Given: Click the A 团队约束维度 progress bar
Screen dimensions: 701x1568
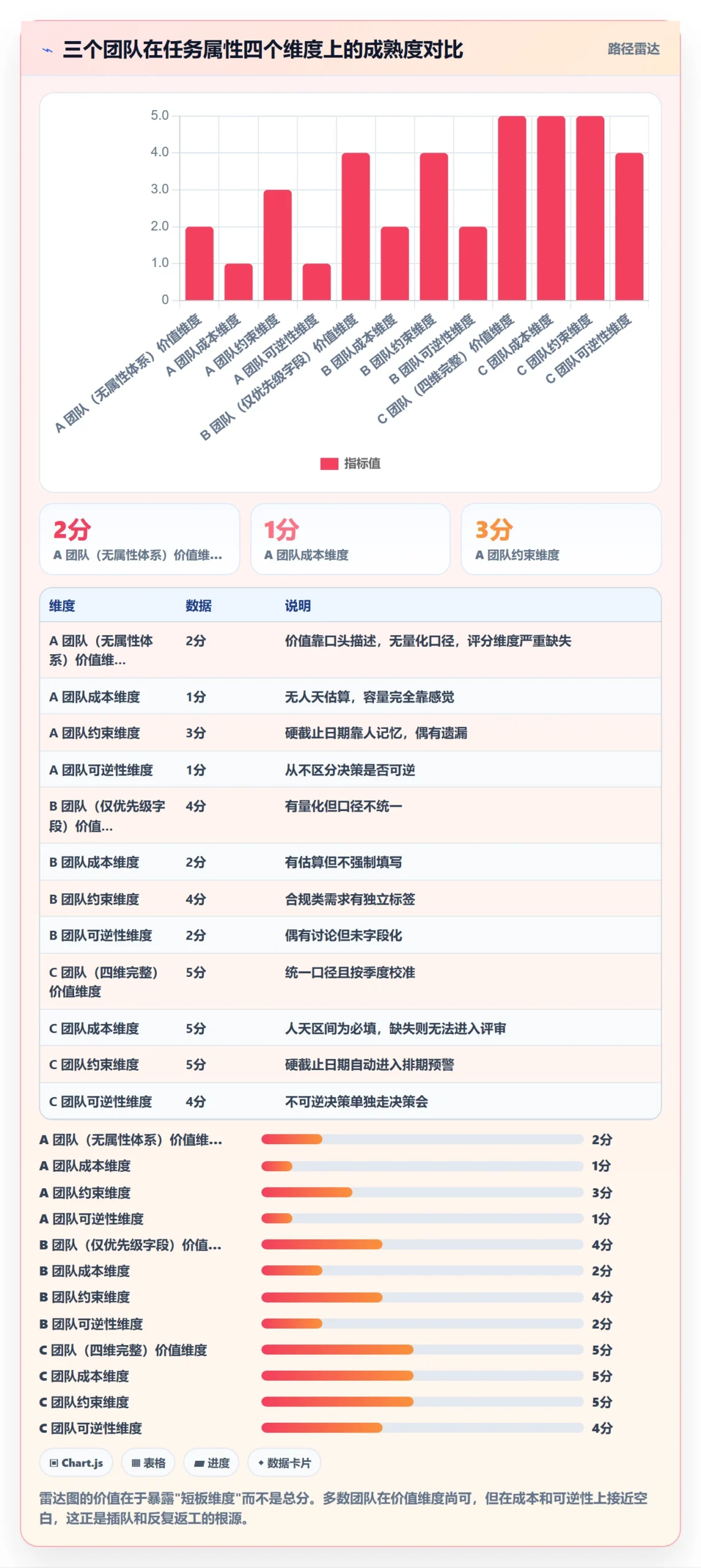Looking at the screenshot, I should click(x=422, y=1193).
